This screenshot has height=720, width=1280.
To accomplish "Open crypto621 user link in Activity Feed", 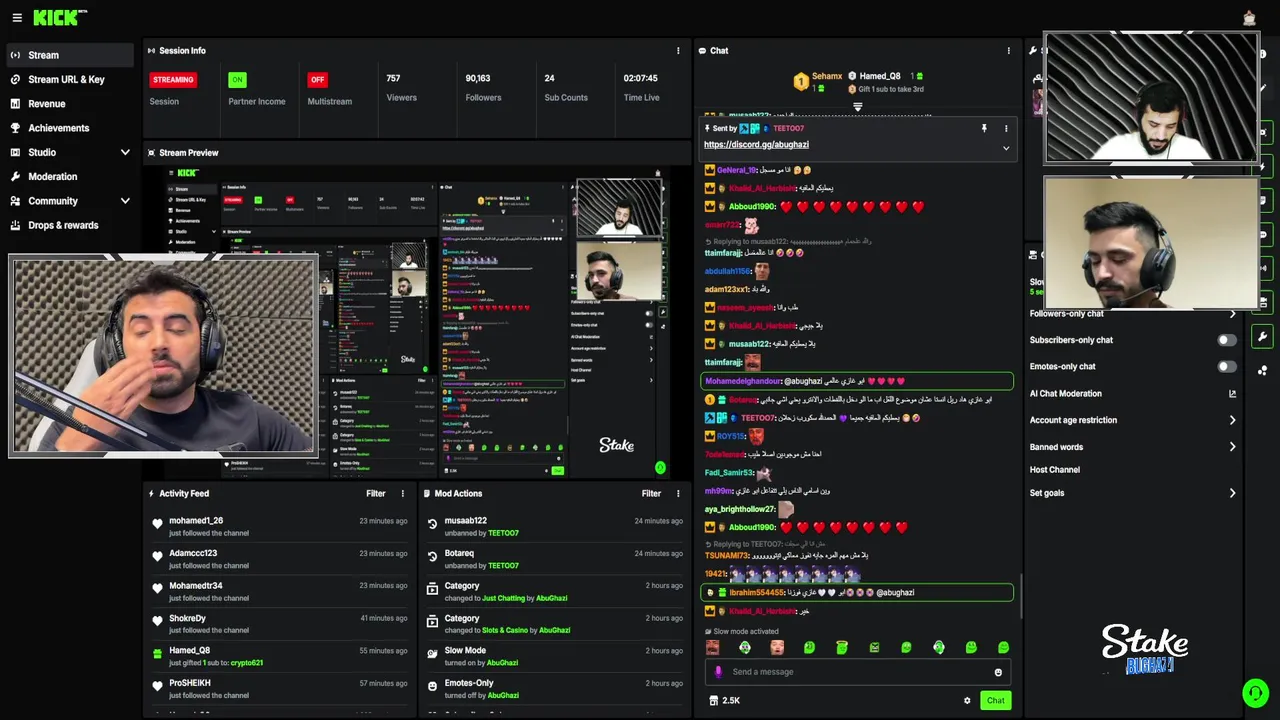I will pos(247,663).
